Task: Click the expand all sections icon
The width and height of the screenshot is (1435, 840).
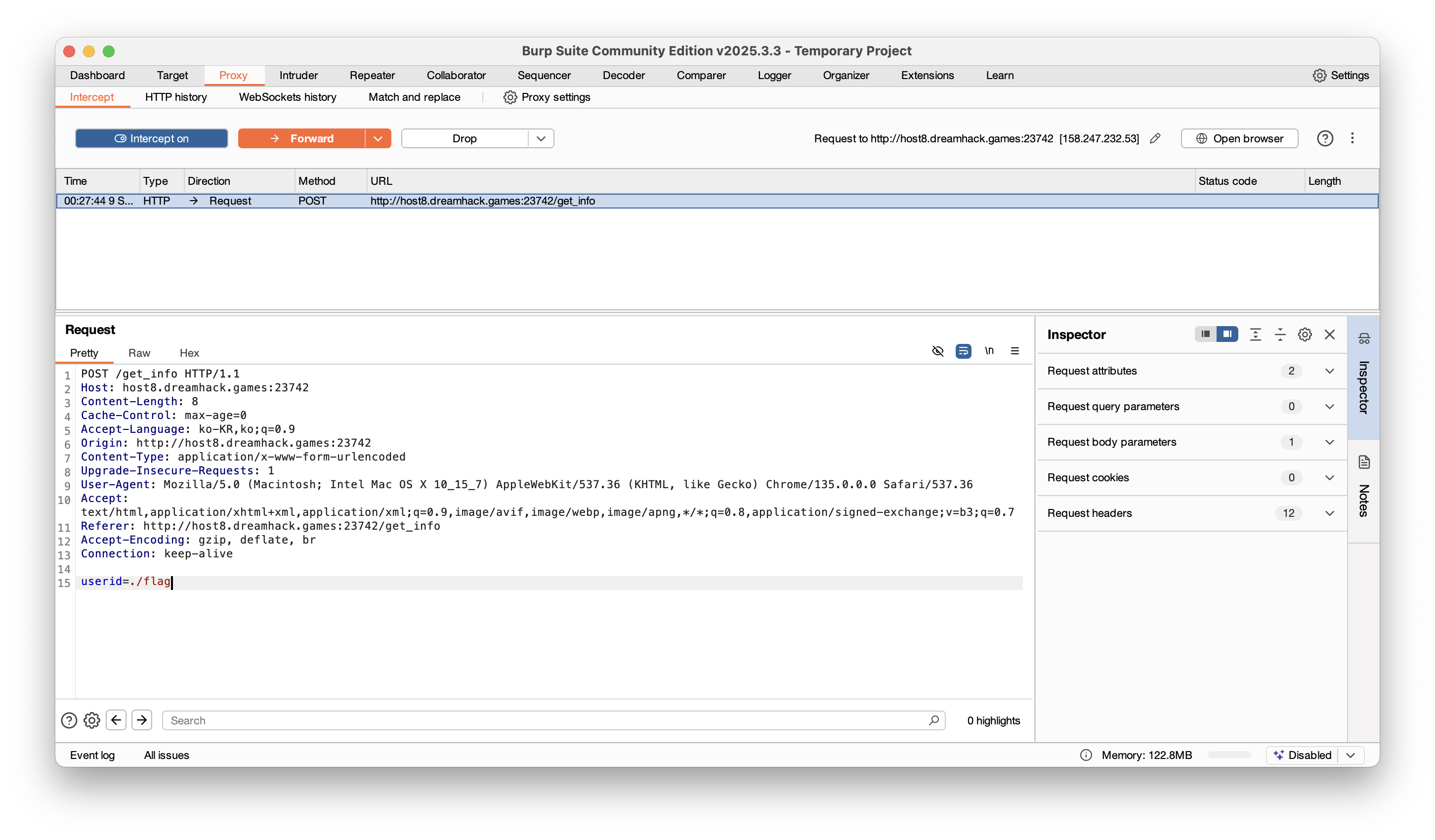Action: (x=1255, y=335)
